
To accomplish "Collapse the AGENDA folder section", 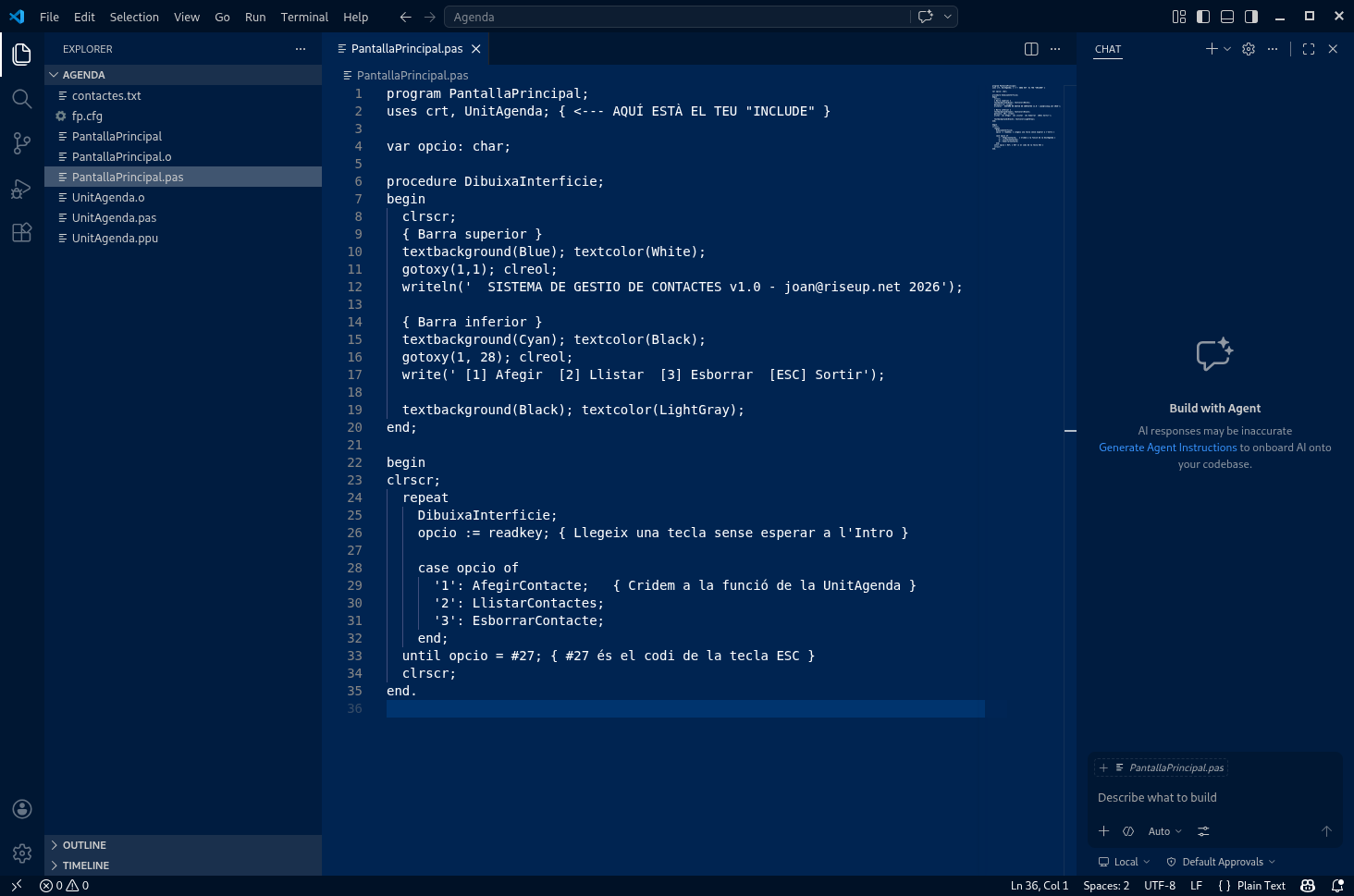I will (183, 75).
